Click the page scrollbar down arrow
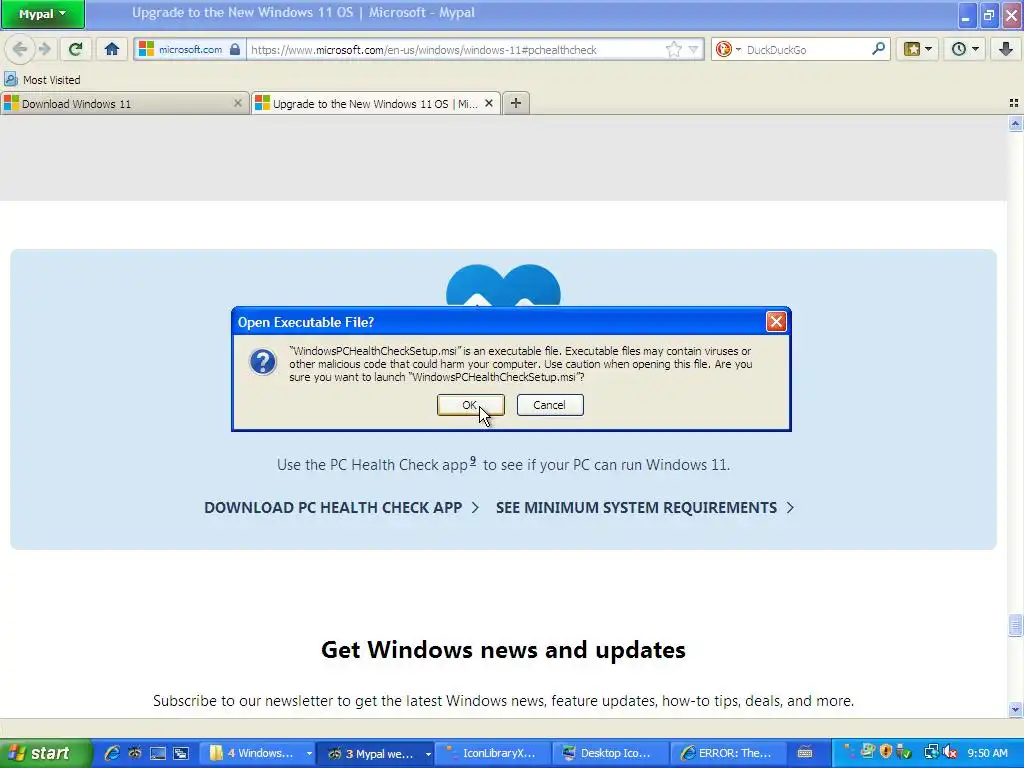The height and width of the screenshot is (768, 1024). coord(1015,709)
